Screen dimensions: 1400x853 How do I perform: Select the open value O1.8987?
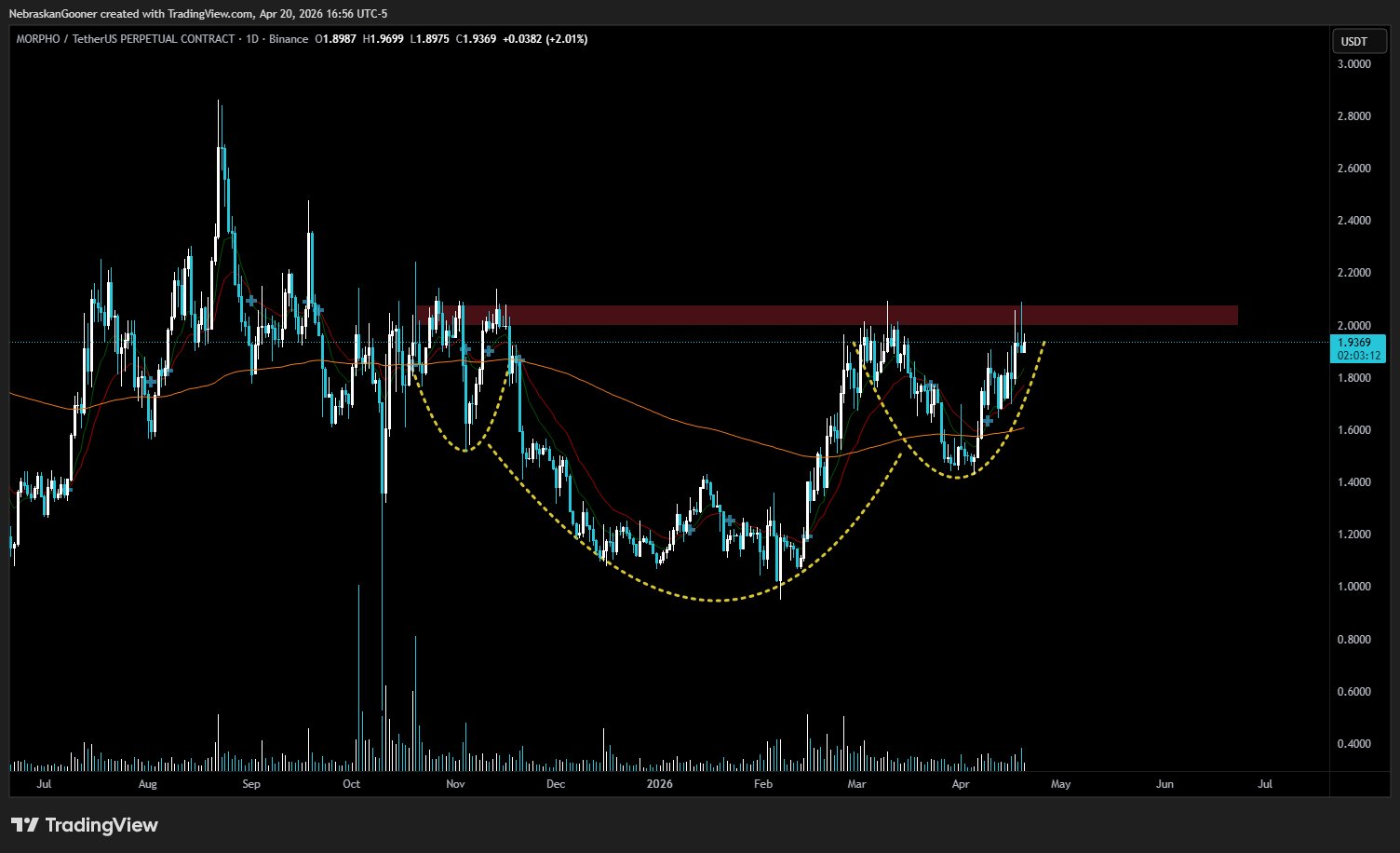(x=336, y=39)
